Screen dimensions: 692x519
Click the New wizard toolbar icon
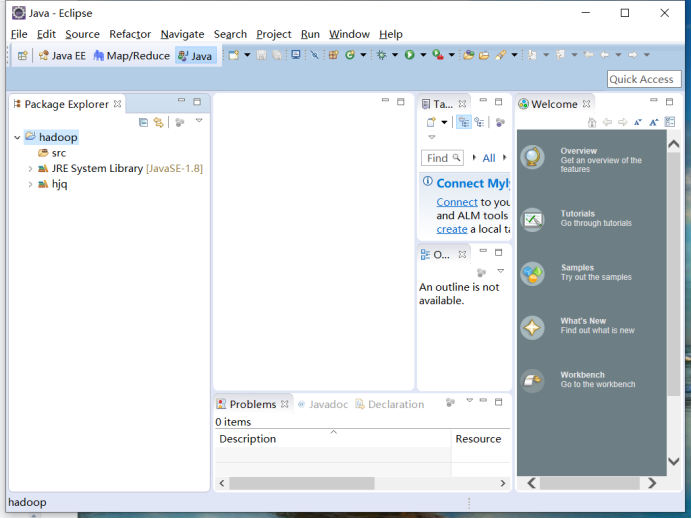(233, 55)
